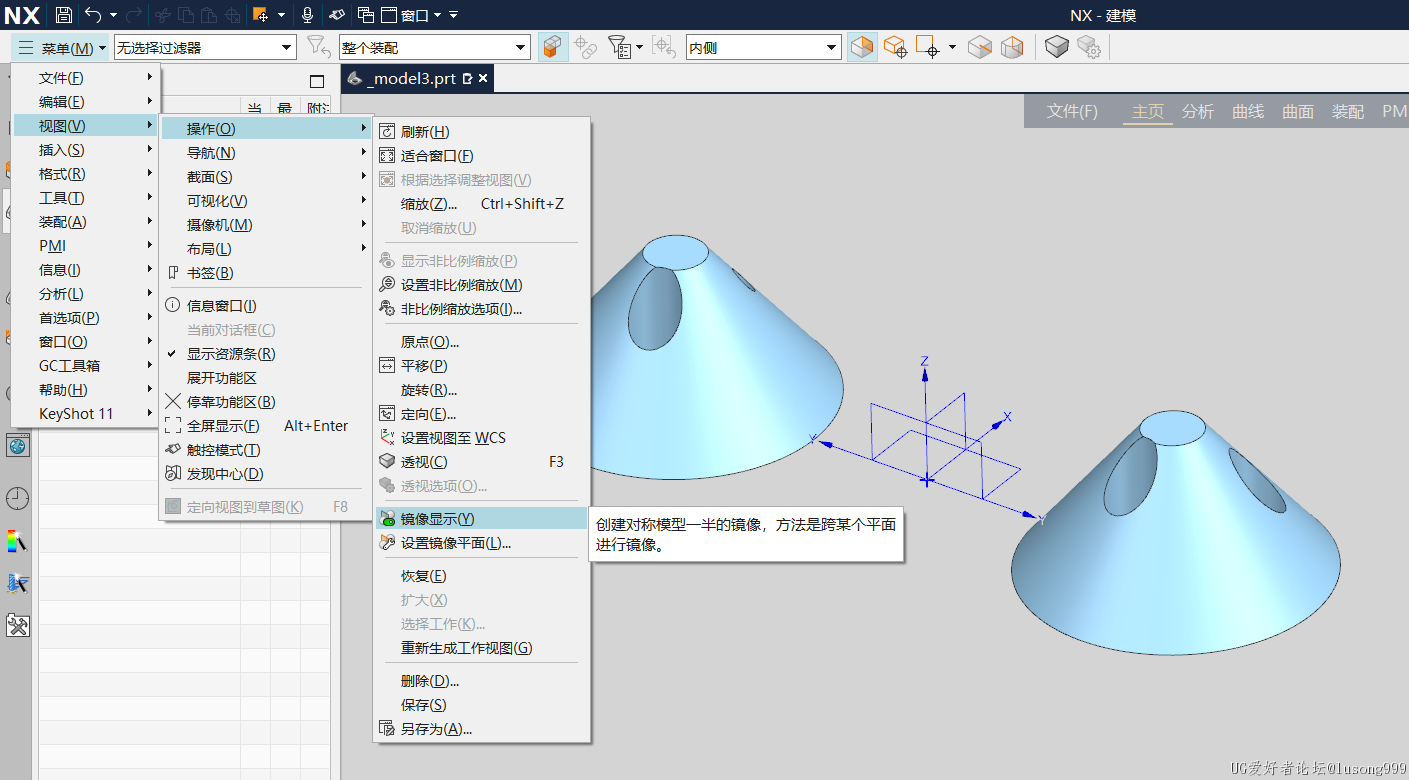
Task: Toggle 停靠功能区(B) dock ribbon item
Action: pos(266,402)
